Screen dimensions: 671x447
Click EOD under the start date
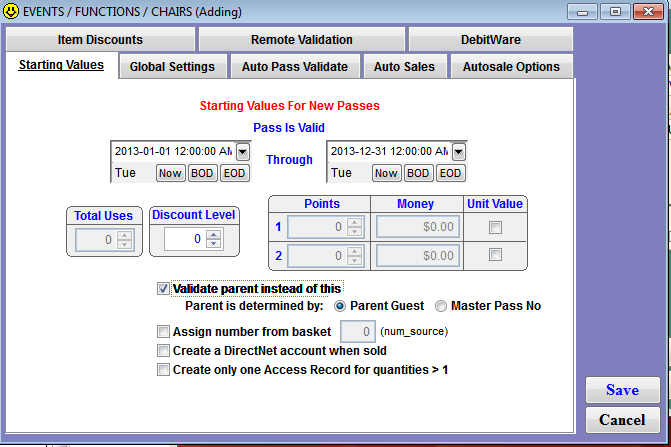point(235,173)
